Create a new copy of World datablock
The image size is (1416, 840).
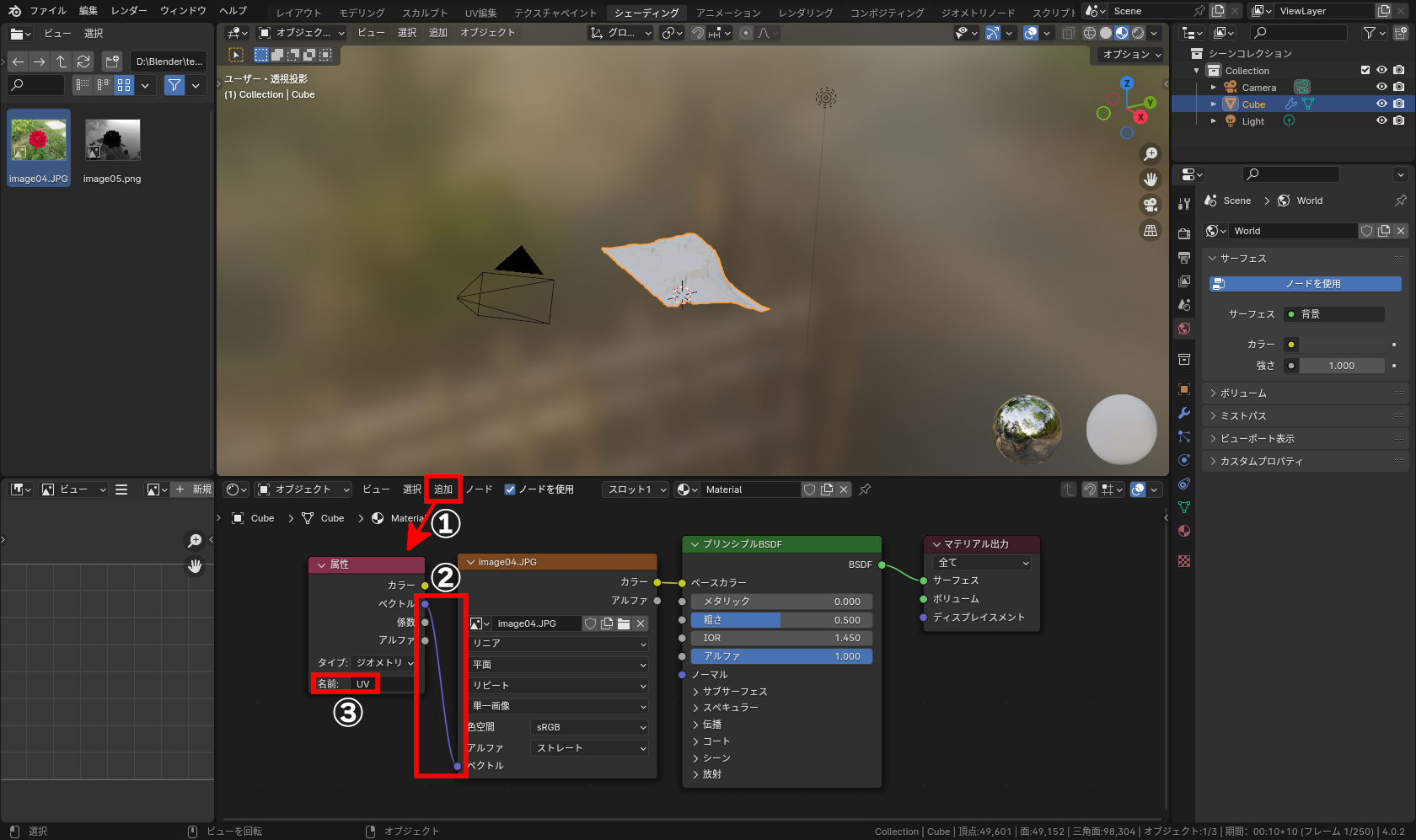(x=1384, y=231)
